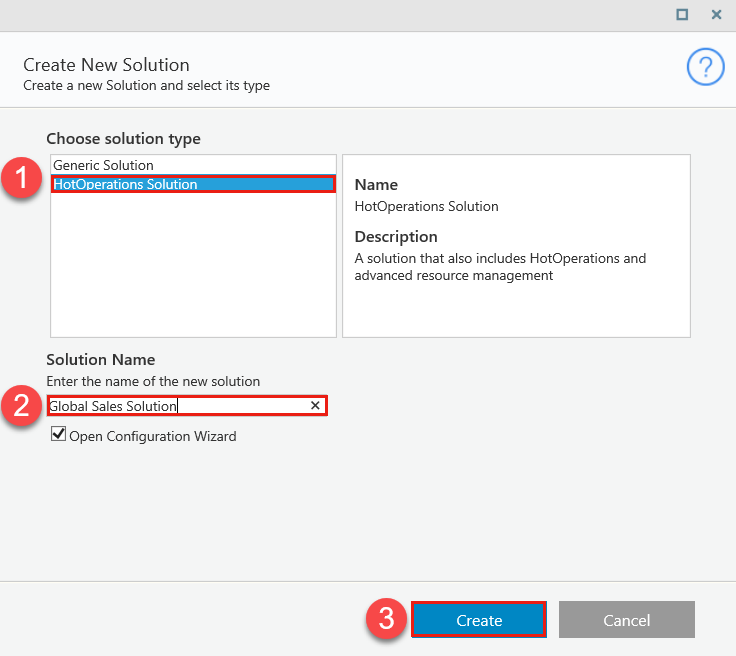Click the Solution Name section label
Image resolution: width=736 pixels, height=656 pixels.
tap(101, 360)
